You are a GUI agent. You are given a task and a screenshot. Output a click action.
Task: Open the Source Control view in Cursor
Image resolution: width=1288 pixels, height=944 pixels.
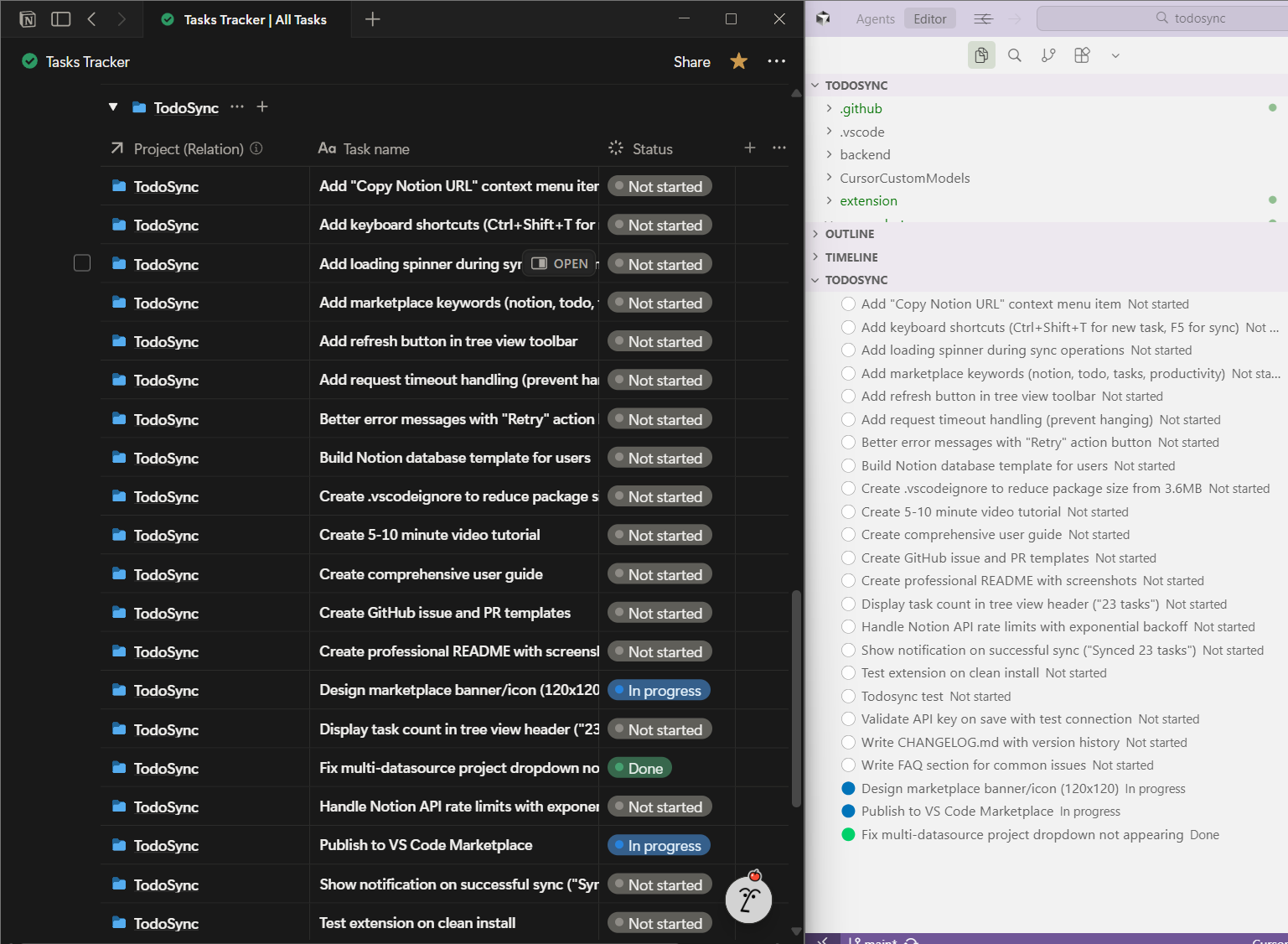pos(1048,55)
